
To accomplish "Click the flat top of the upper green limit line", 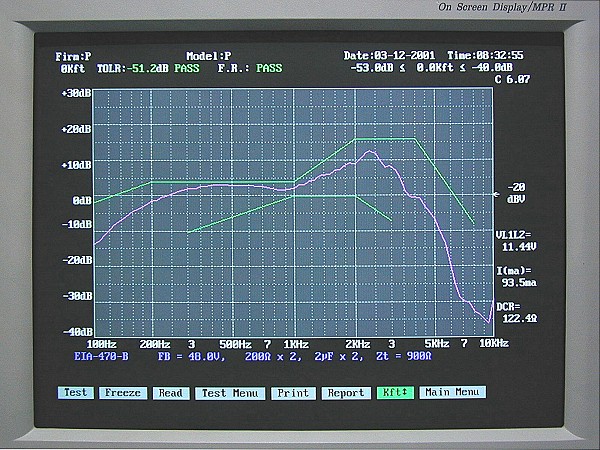I will coord(385,139).
